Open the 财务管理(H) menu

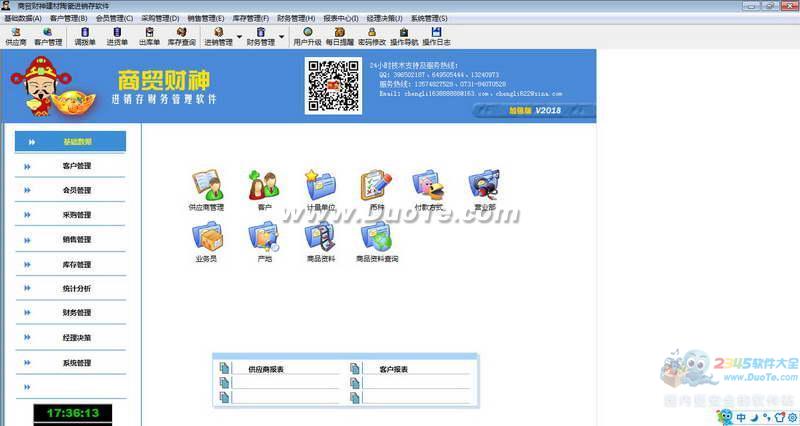tap(296, 18)
